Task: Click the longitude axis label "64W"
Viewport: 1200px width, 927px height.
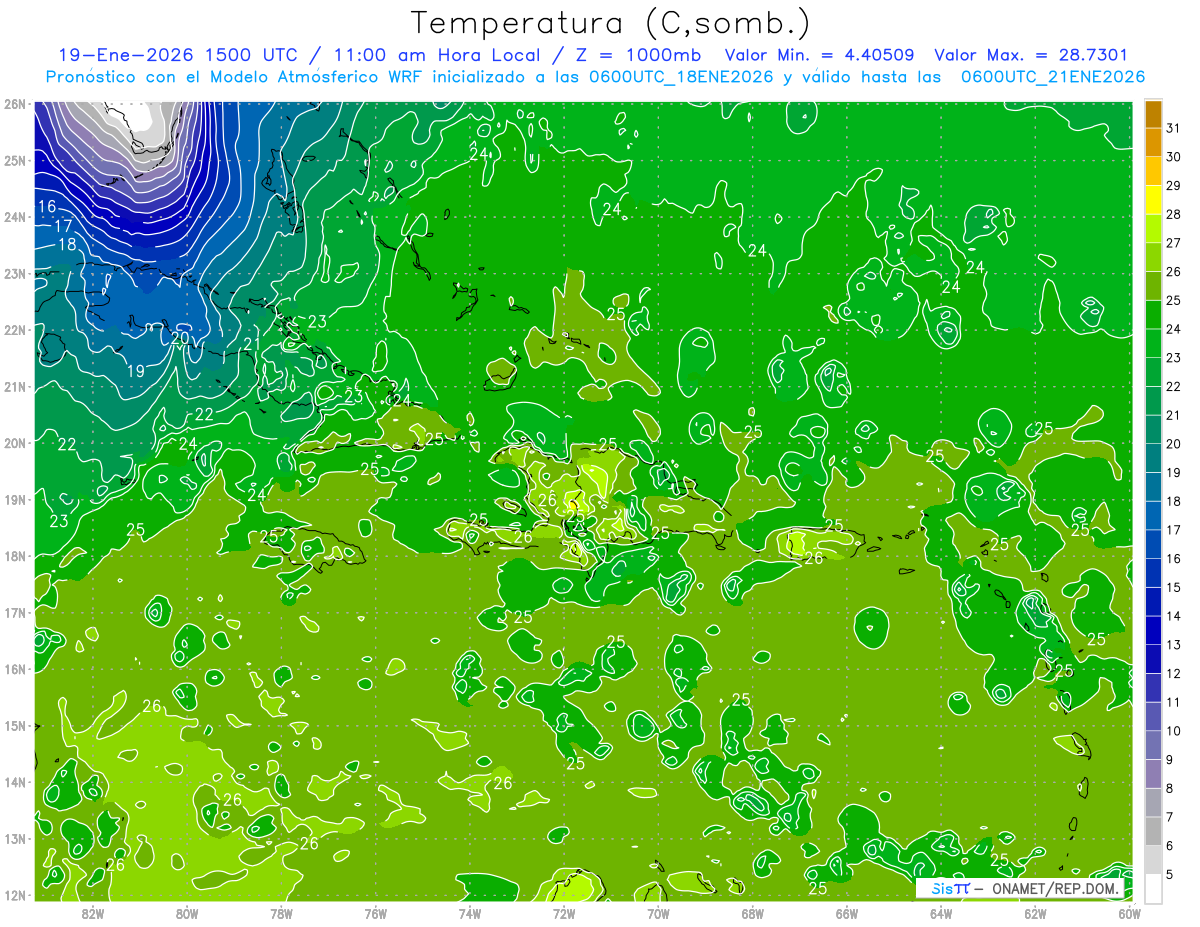Action: 941,914
